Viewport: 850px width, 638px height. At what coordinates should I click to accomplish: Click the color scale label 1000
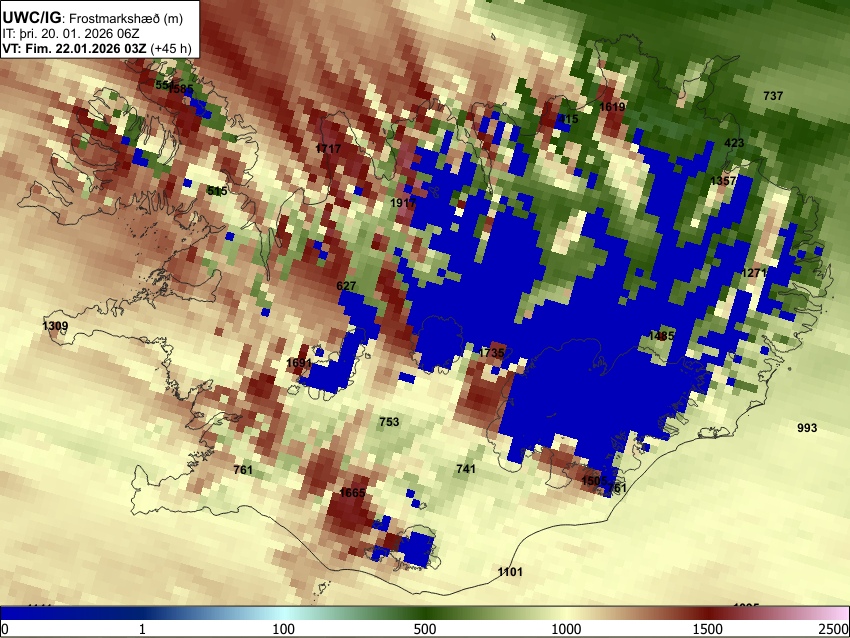click(566, 629)
